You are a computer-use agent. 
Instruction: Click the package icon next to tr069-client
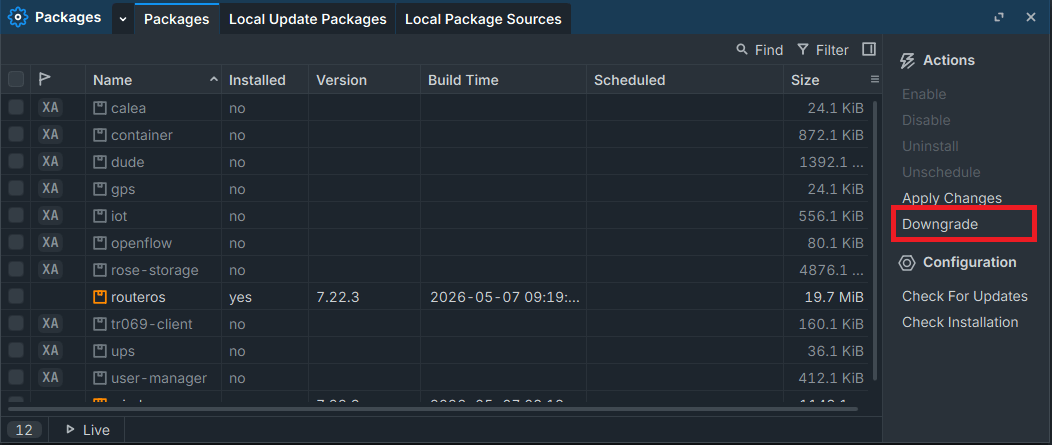coord(100,324)
